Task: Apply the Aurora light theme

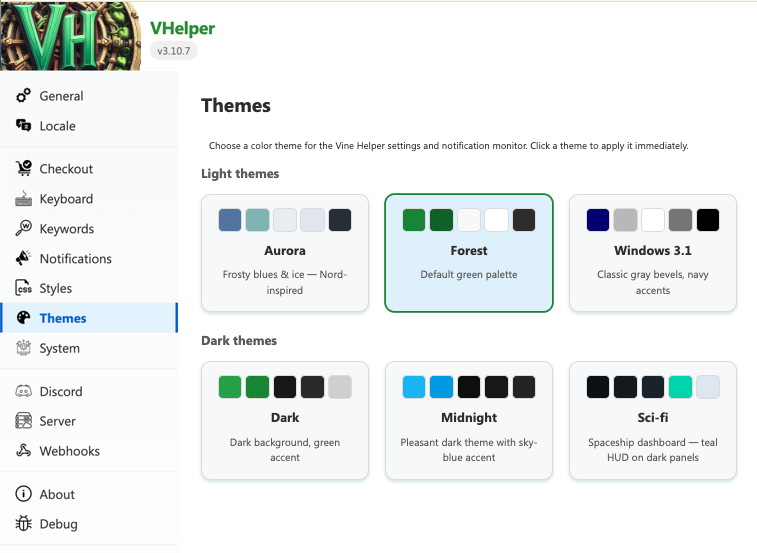Action: coord(285,253)
